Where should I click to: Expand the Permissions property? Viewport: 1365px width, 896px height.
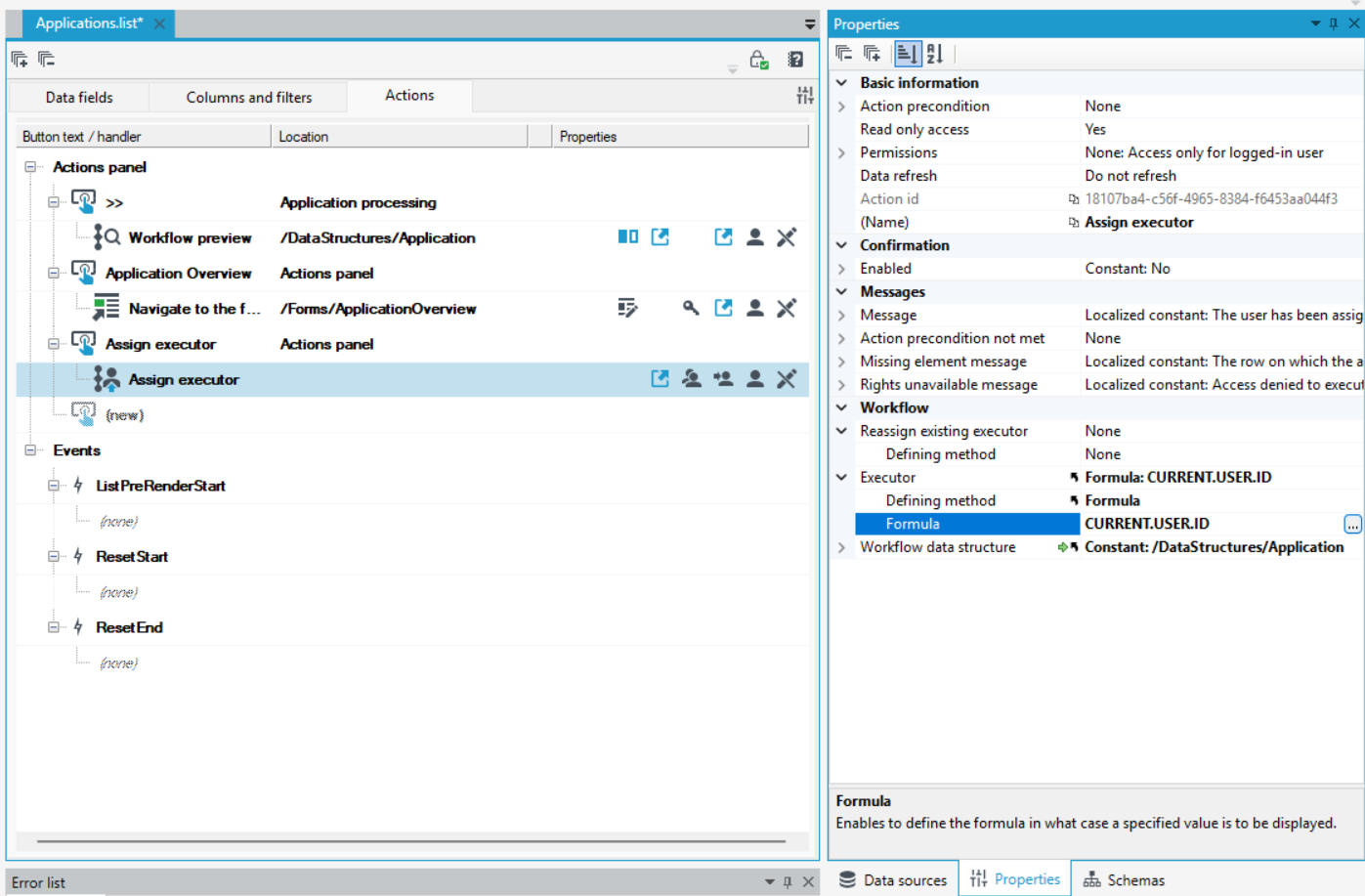click(x=842, y=152)
